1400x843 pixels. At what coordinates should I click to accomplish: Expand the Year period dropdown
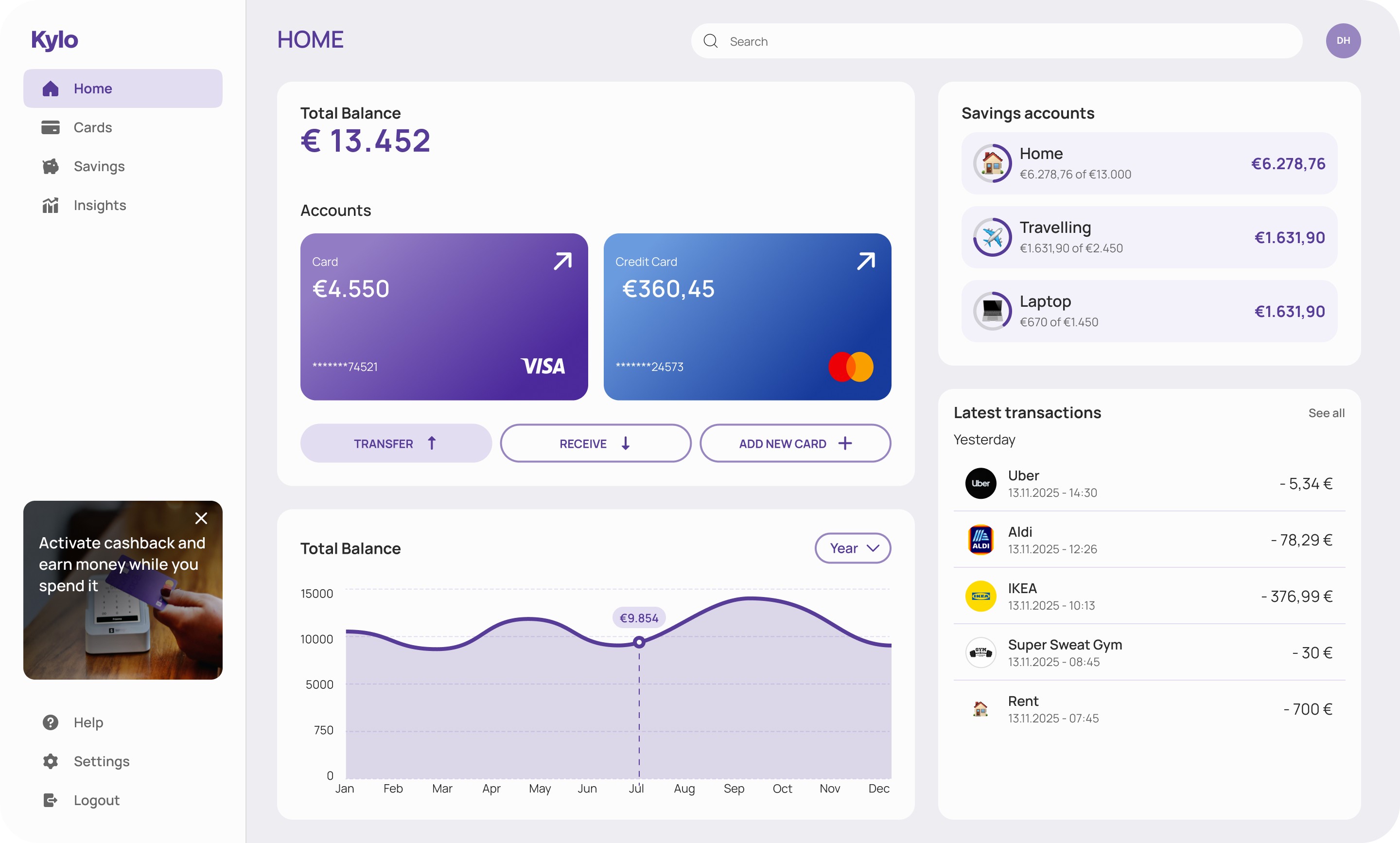853,548
